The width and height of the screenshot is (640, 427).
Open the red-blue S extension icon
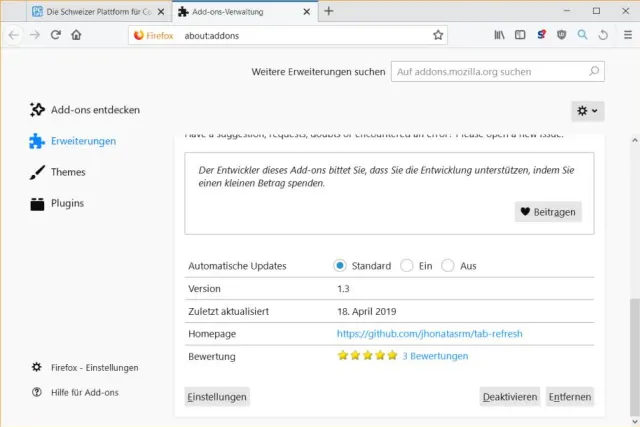[541, 35]
